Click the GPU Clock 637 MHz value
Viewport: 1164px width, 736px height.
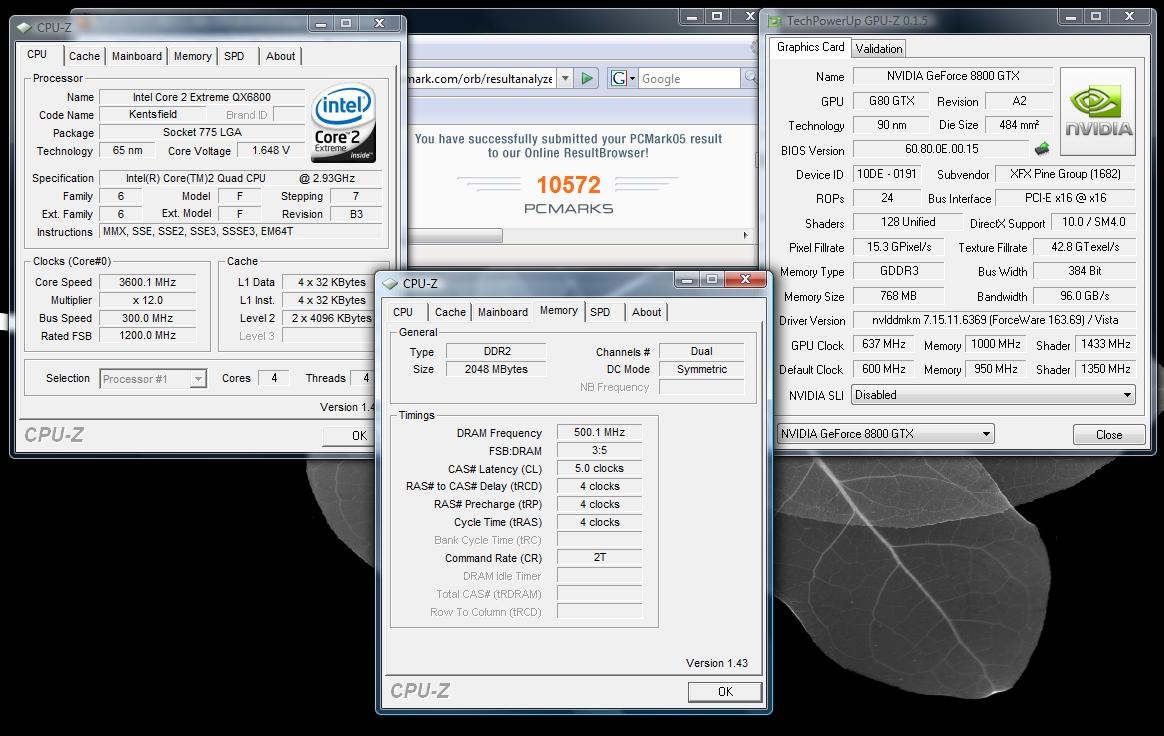pos(883,345)
